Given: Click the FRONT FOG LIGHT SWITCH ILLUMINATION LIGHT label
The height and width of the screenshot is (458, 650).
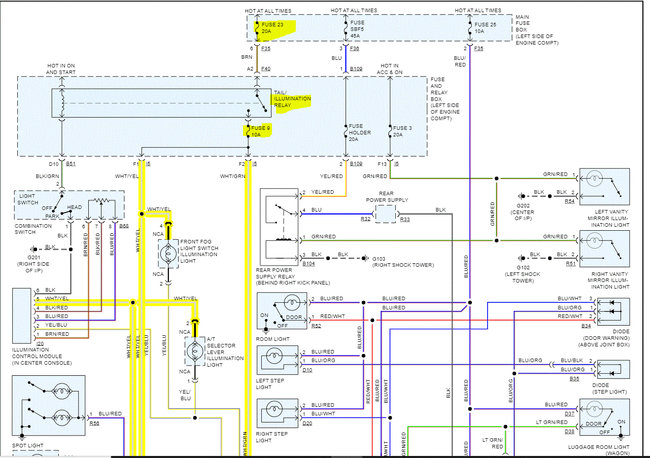Looking at the screenshot, I should coord(199,251).
